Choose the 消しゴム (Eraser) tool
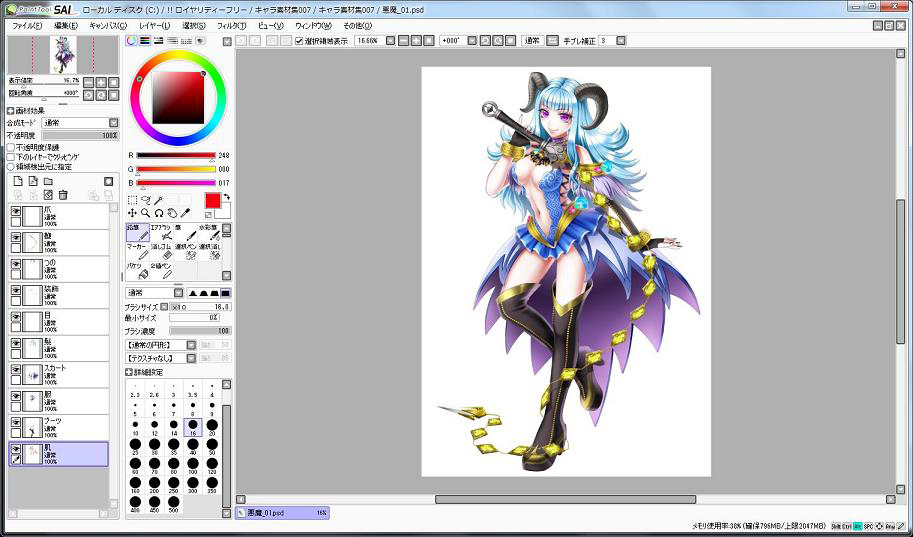913x537 pixels. [x=161, y=251]
